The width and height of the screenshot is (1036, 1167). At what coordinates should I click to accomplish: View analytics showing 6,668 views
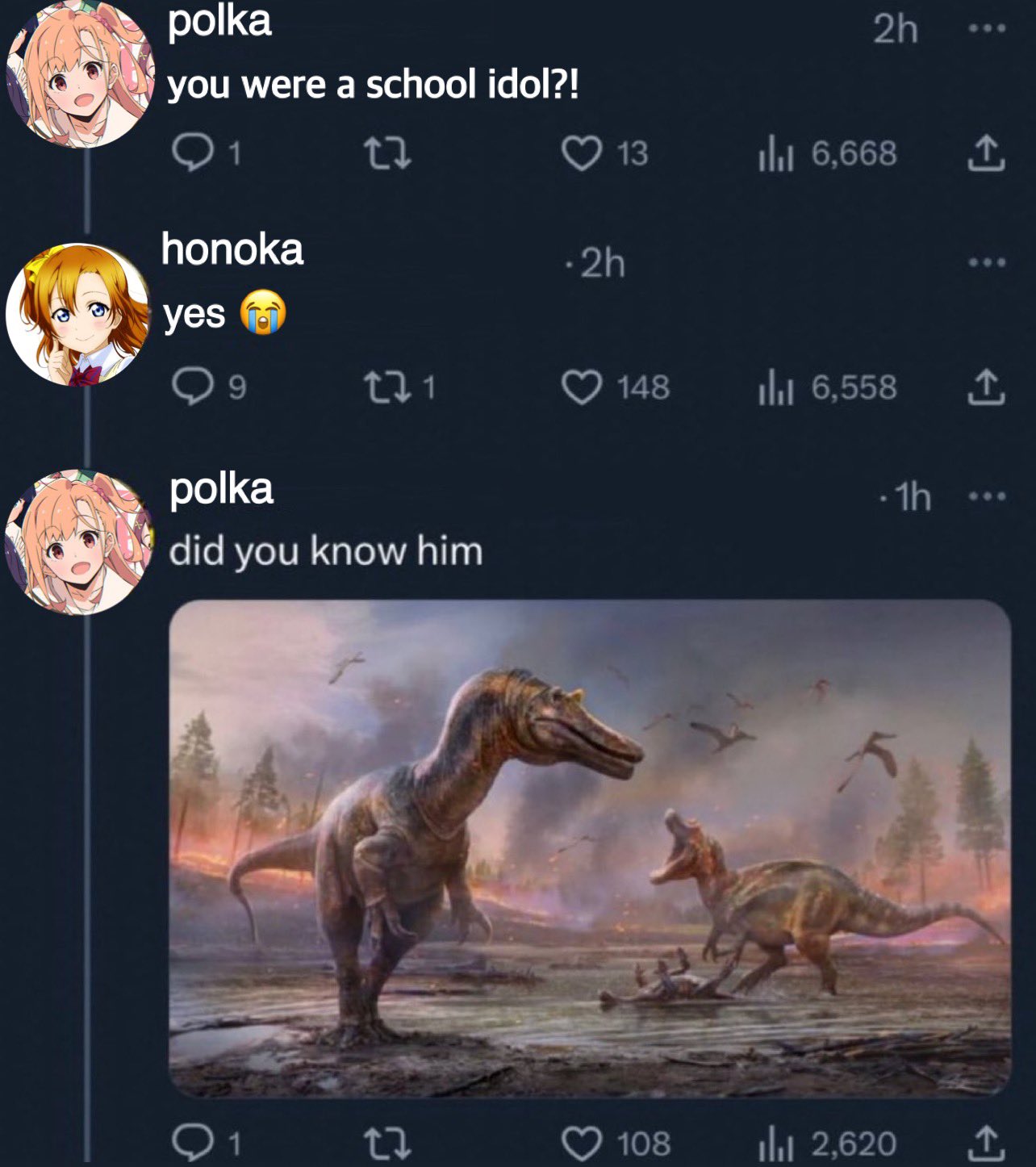point(827,153)
